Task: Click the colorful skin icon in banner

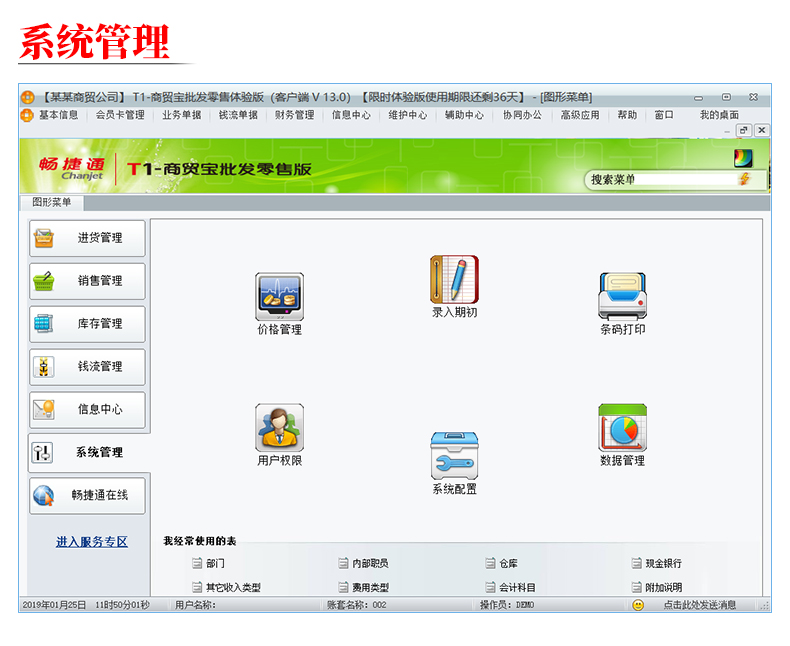Action: click(x=743, y=157)
